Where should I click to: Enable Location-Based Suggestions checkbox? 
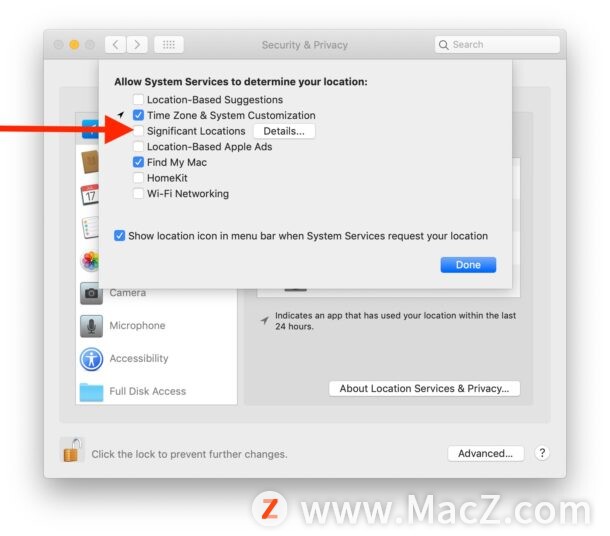click(138, 100)
